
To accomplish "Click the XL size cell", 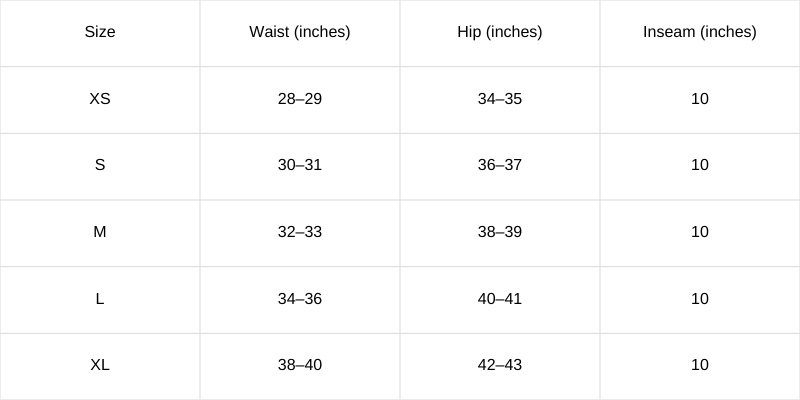I will click(x=100, y=366).
